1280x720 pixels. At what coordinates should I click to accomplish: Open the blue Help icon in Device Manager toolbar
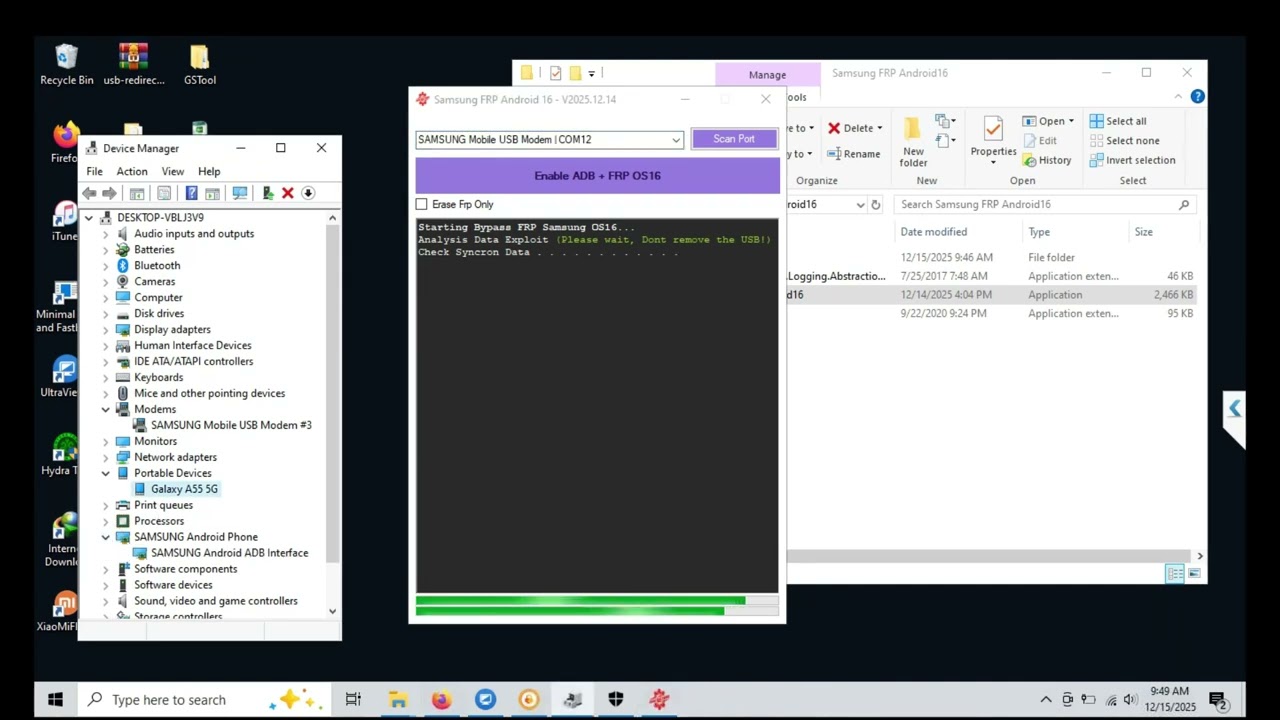click(x=191, y=193)
